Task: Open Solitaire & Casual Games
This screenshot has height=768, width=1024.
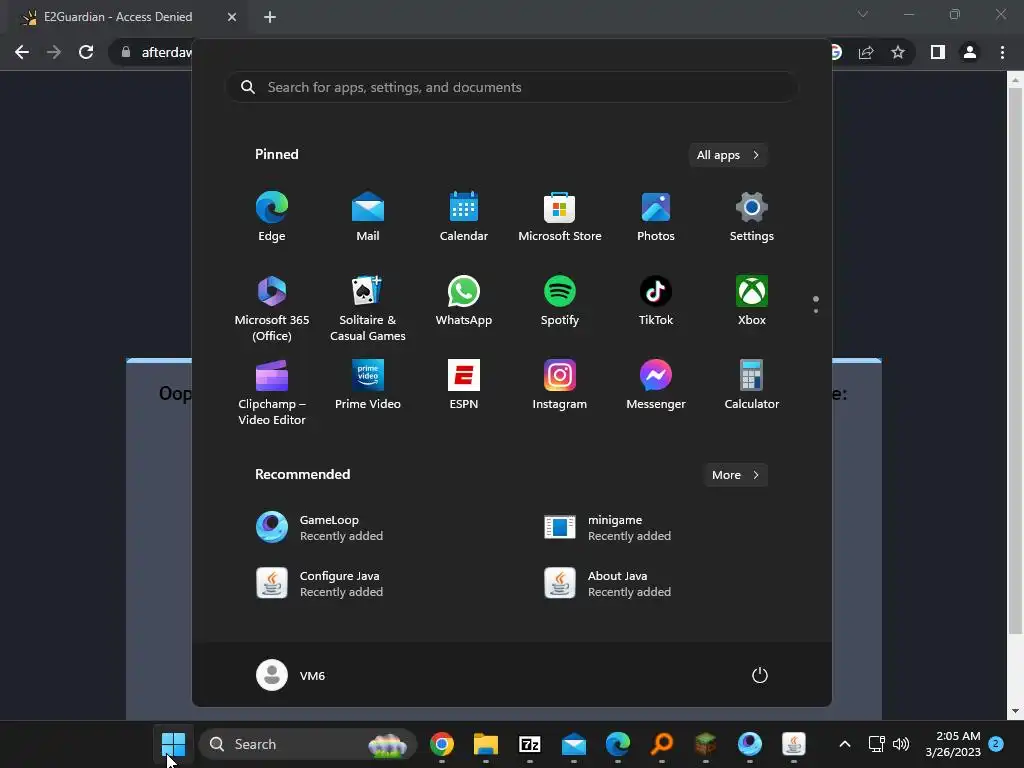Action: (368, 309)
